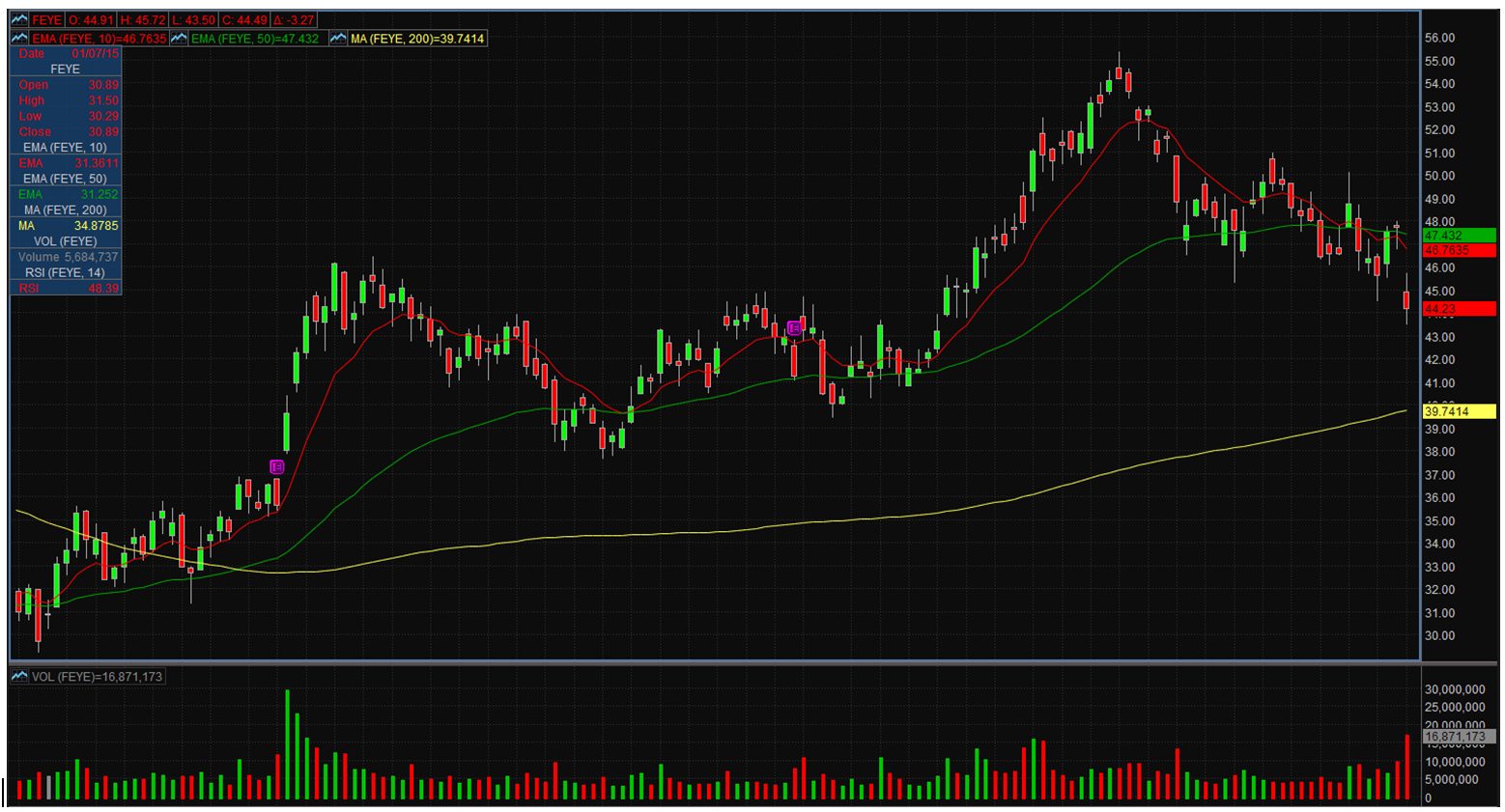Click the red 46.7635 price tag on the axis
Viewport: 1505px width, 812px height.
pyautogui.click(x=1460, y=250)
